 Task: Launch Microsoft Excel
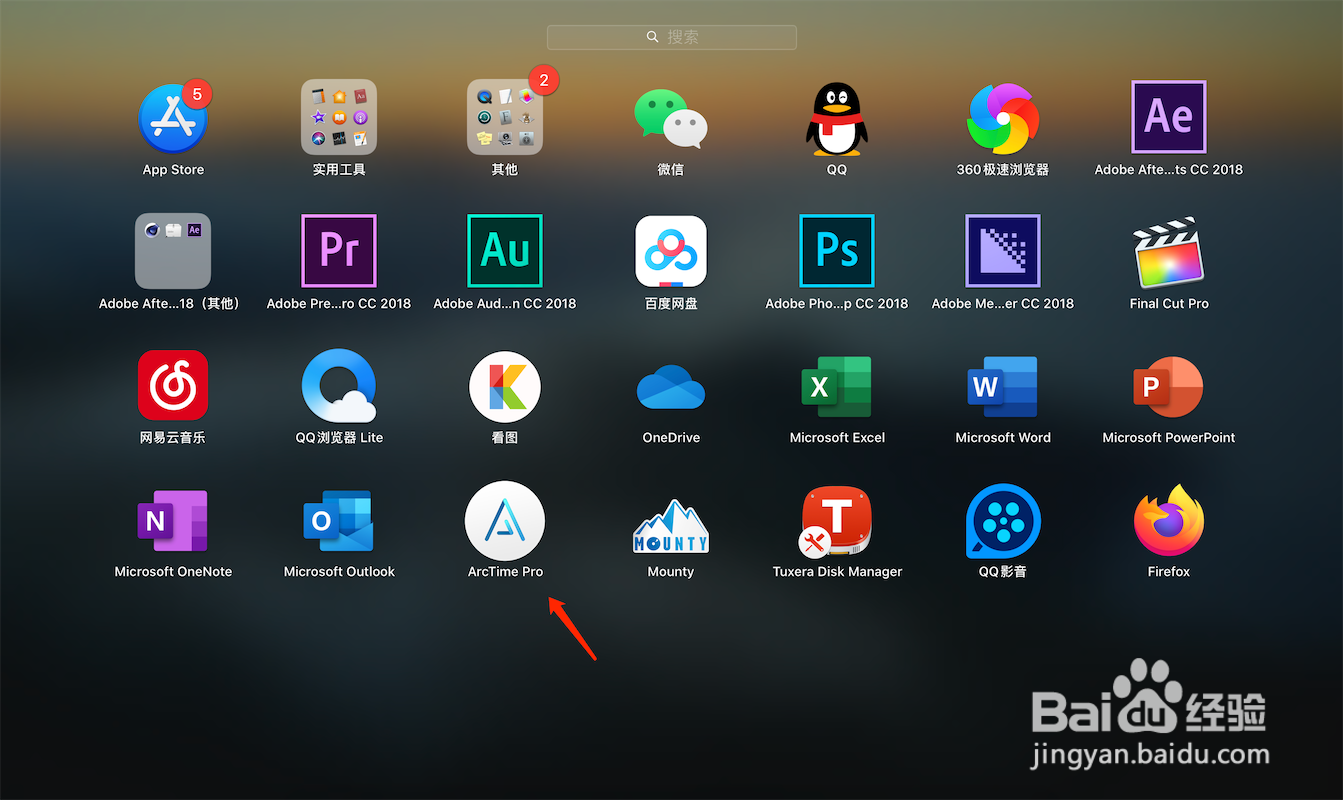837,385
